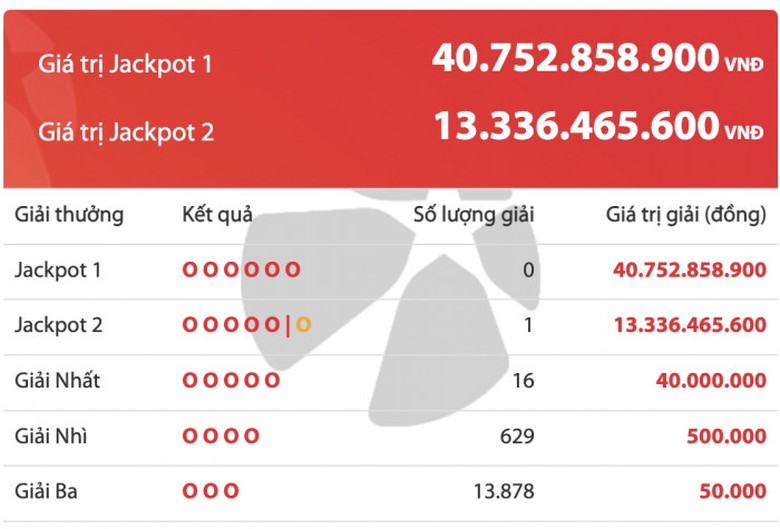Click the Giải Ba three result circles
The height and width of the screenshot is (529, 780).
click(211, 491)
